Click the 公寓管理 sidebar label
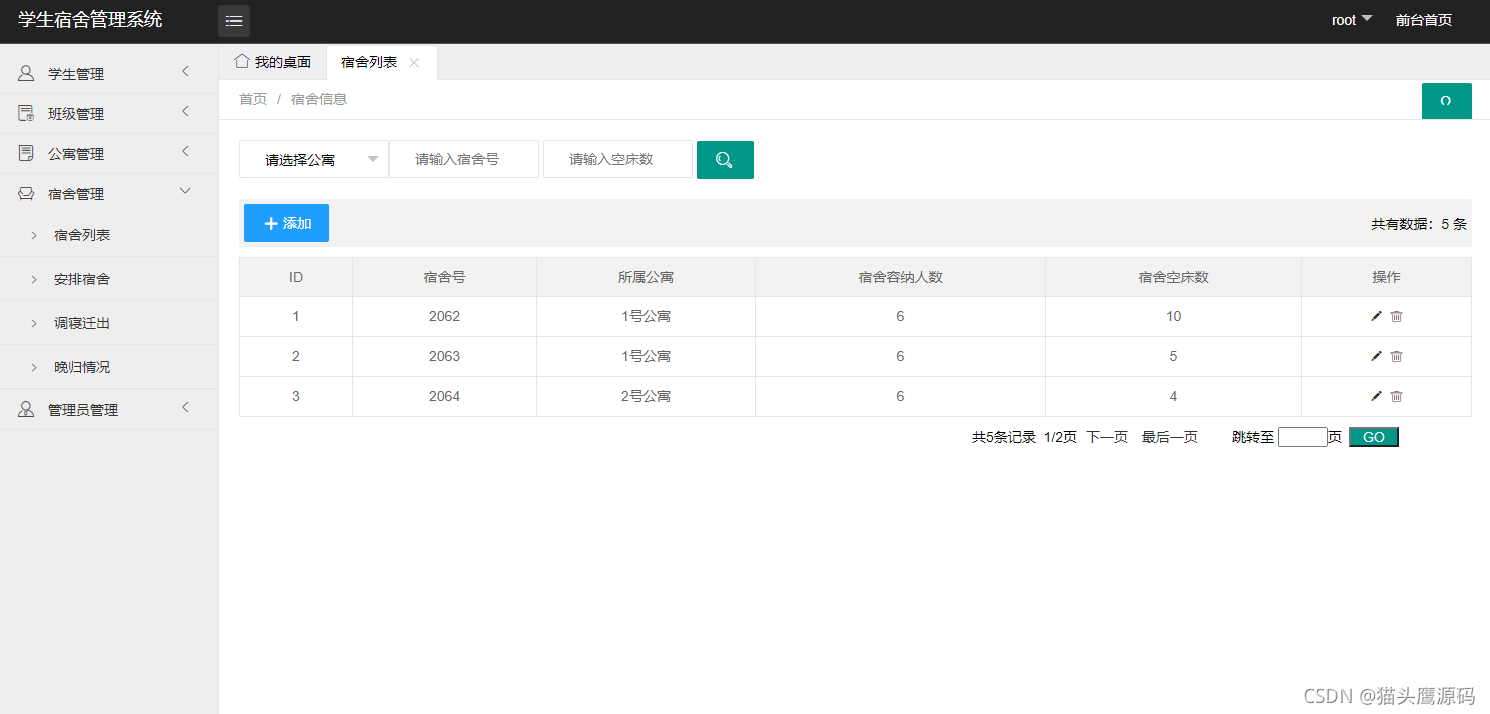1490x714 pixels. tap(76, 154)
